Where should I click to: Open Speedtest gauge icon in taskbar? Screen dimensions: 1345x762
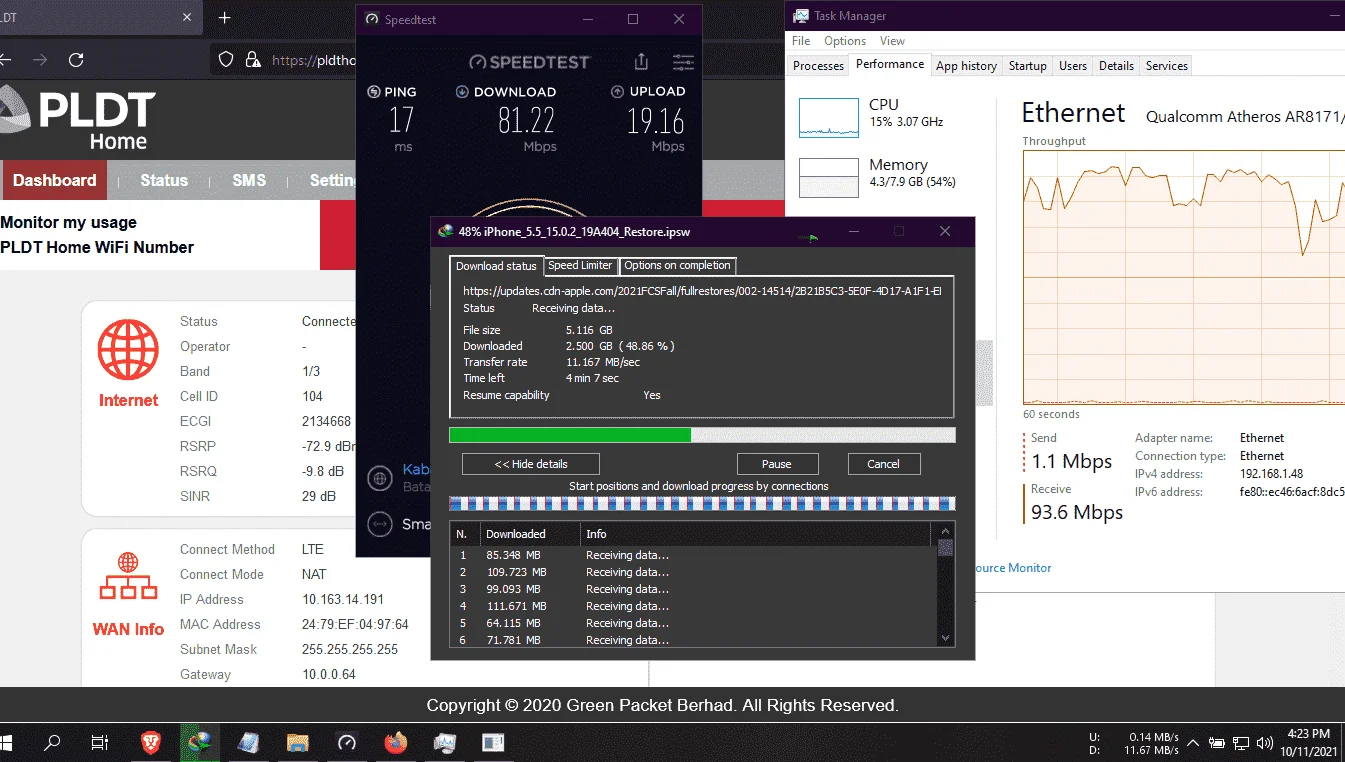click(347, 742)
